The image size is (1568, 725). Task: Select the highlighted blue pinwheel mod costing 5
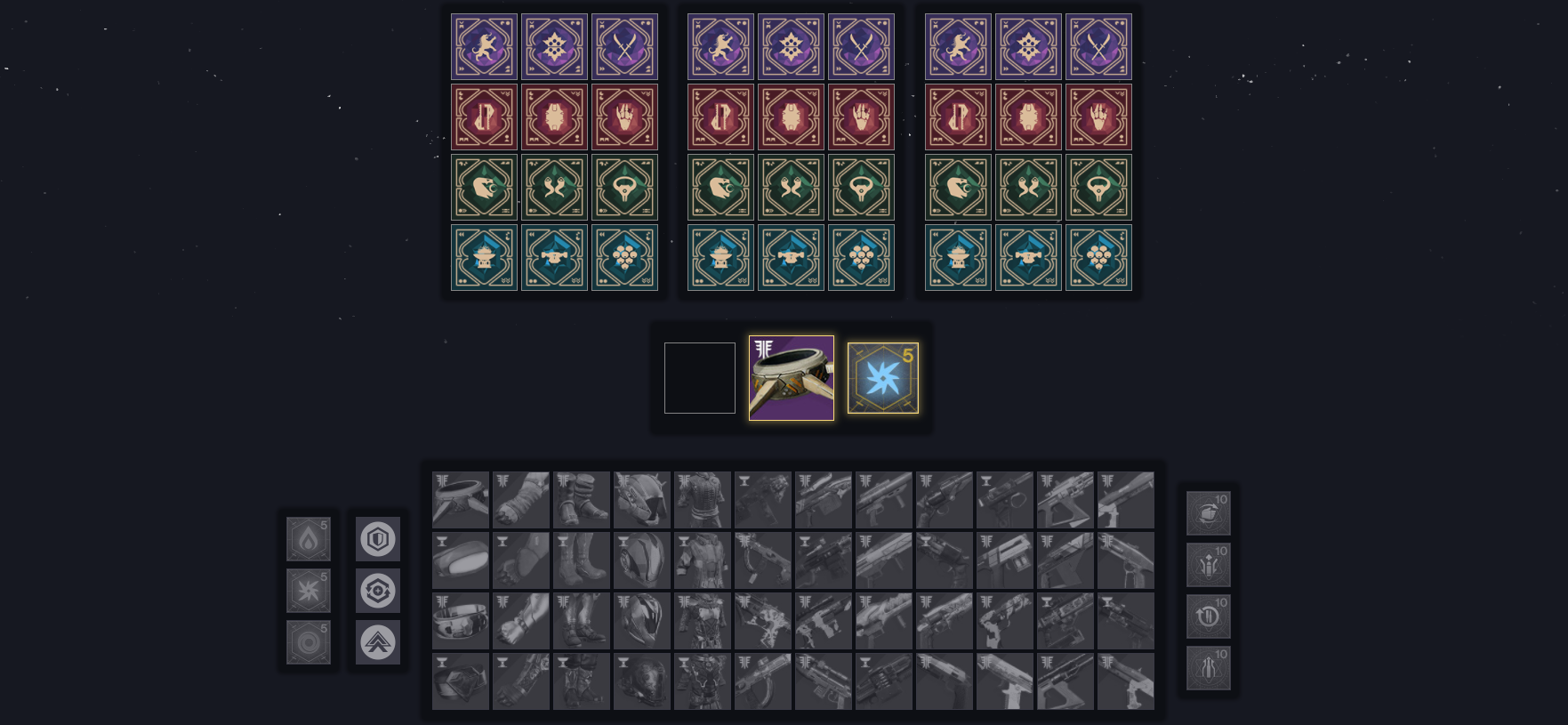(883, 378)
